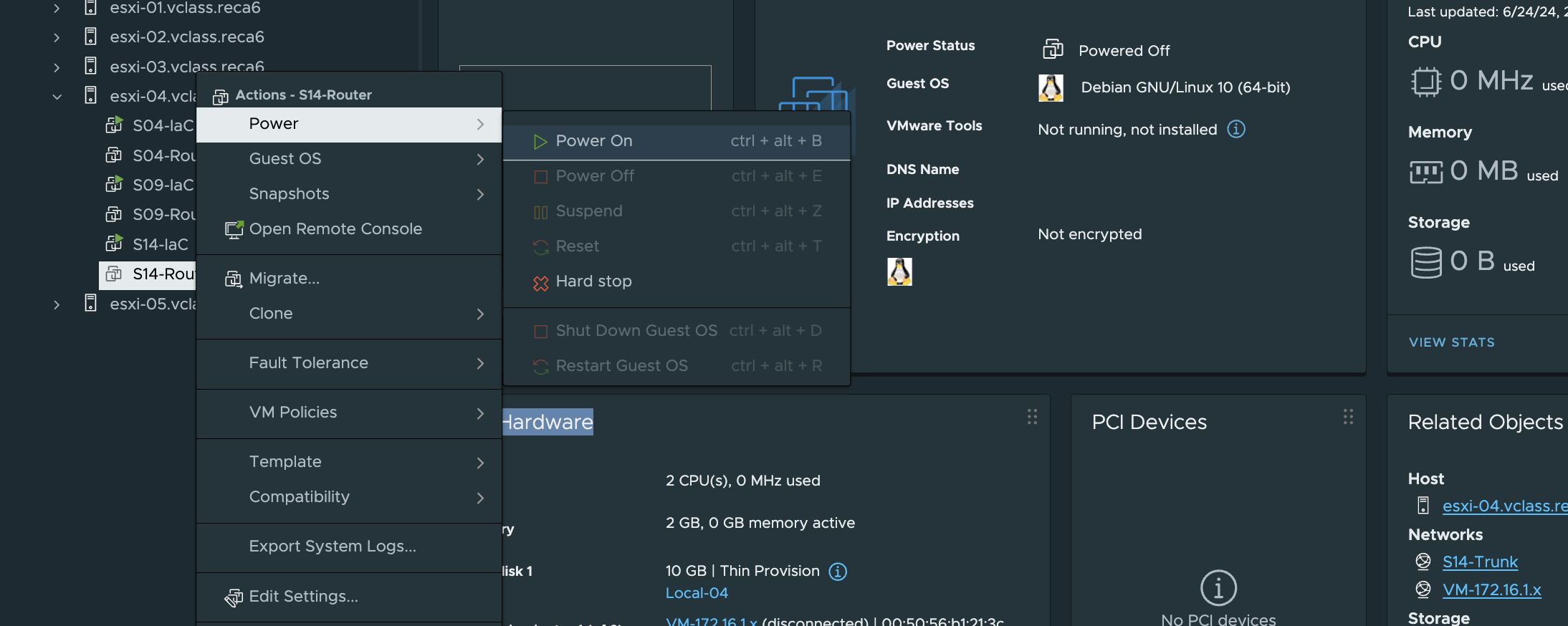Viewport: 1568px width, 626px height.
Task: Expand the esxi-05 host tree node
Action: click(x=57, y=304)
